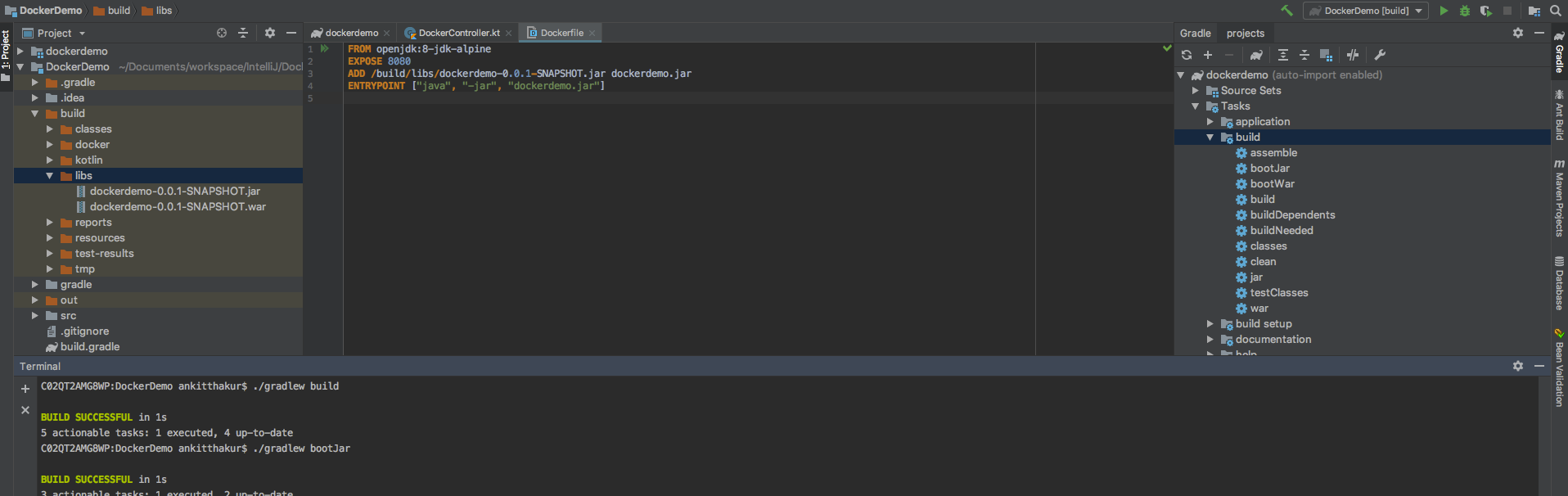Expand the application task group
The image size is (1568, 496).
pyautogui.click(x=1210, y=122)
